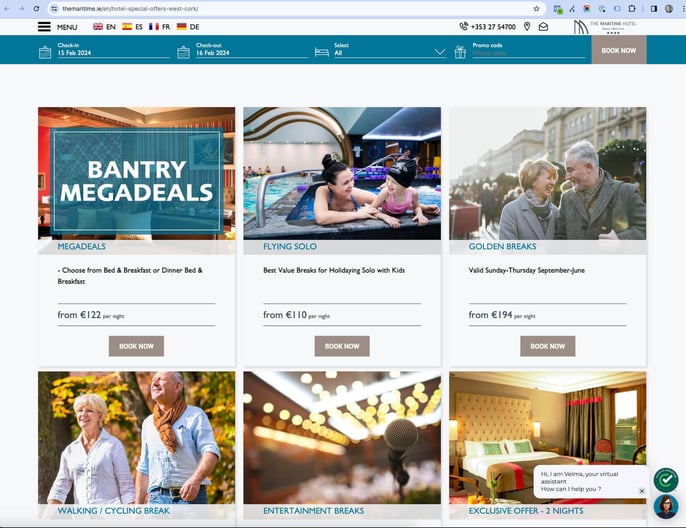This screenshot has width=686, height=528.
Task: Bookmark this page with the star icon
Action: [536, 9]
